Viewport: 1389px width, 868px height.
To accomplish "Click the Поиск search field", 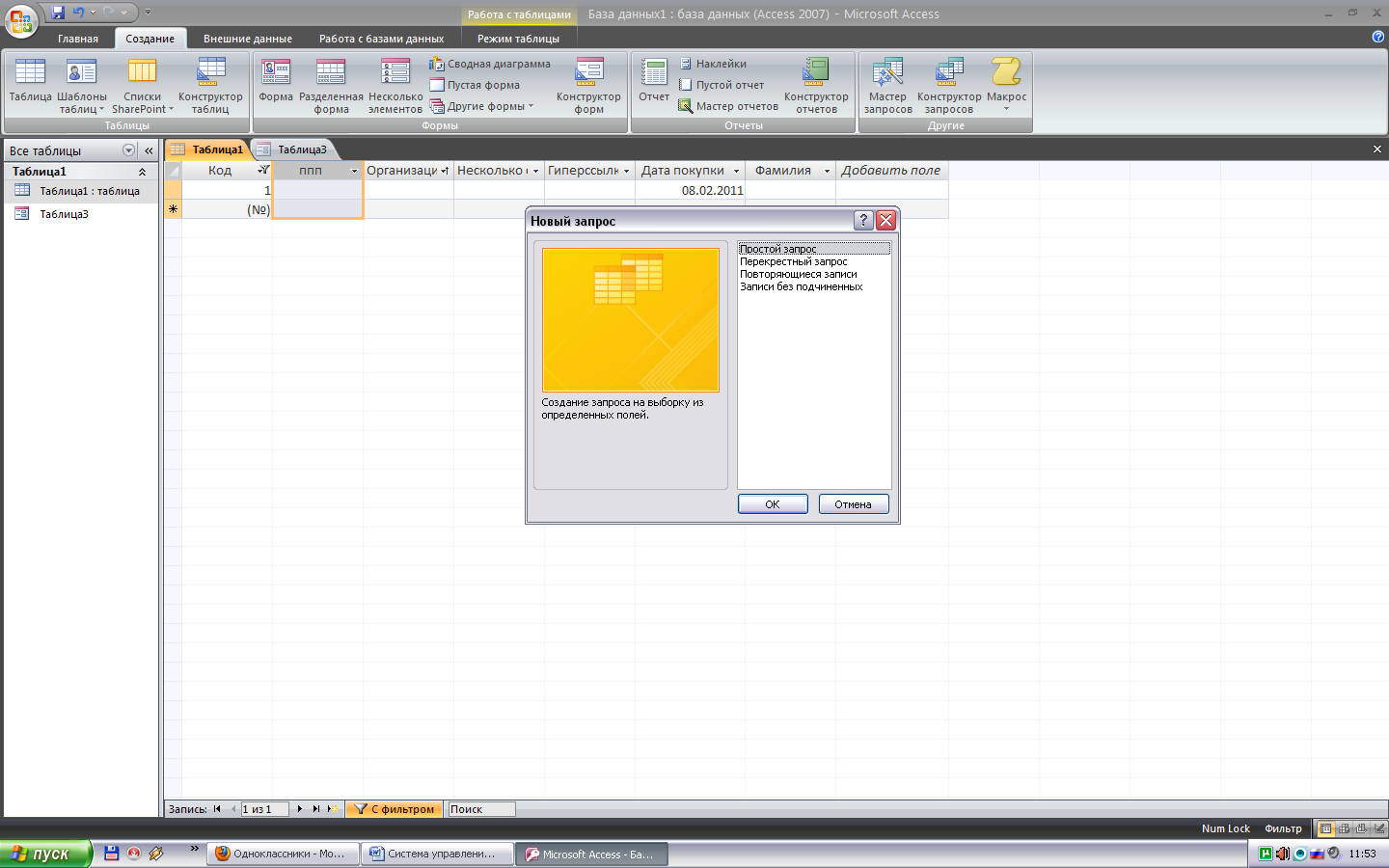I will click(x=481, y=809).
